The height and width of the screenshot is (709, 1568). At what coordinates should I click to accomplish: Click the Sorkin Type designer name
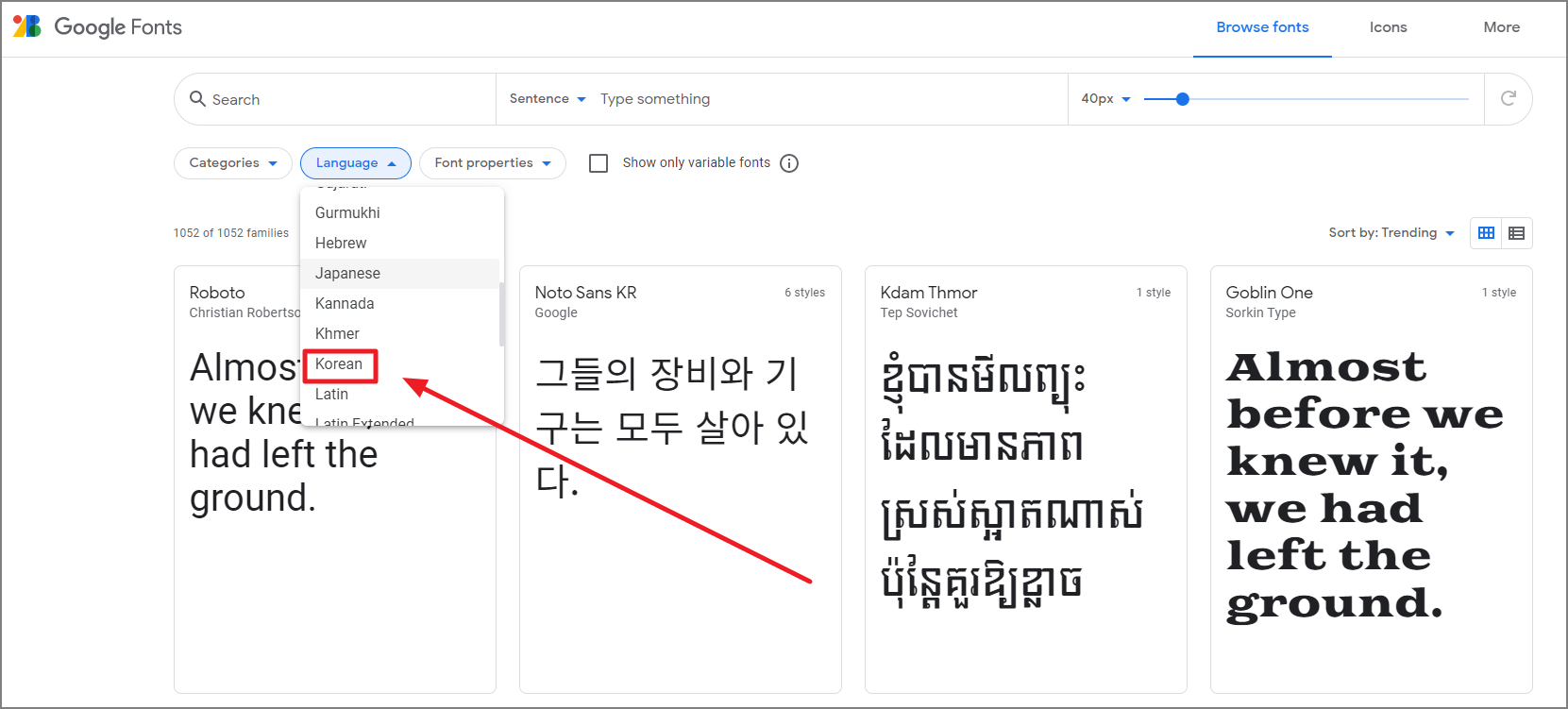[x=1260, y=313]
